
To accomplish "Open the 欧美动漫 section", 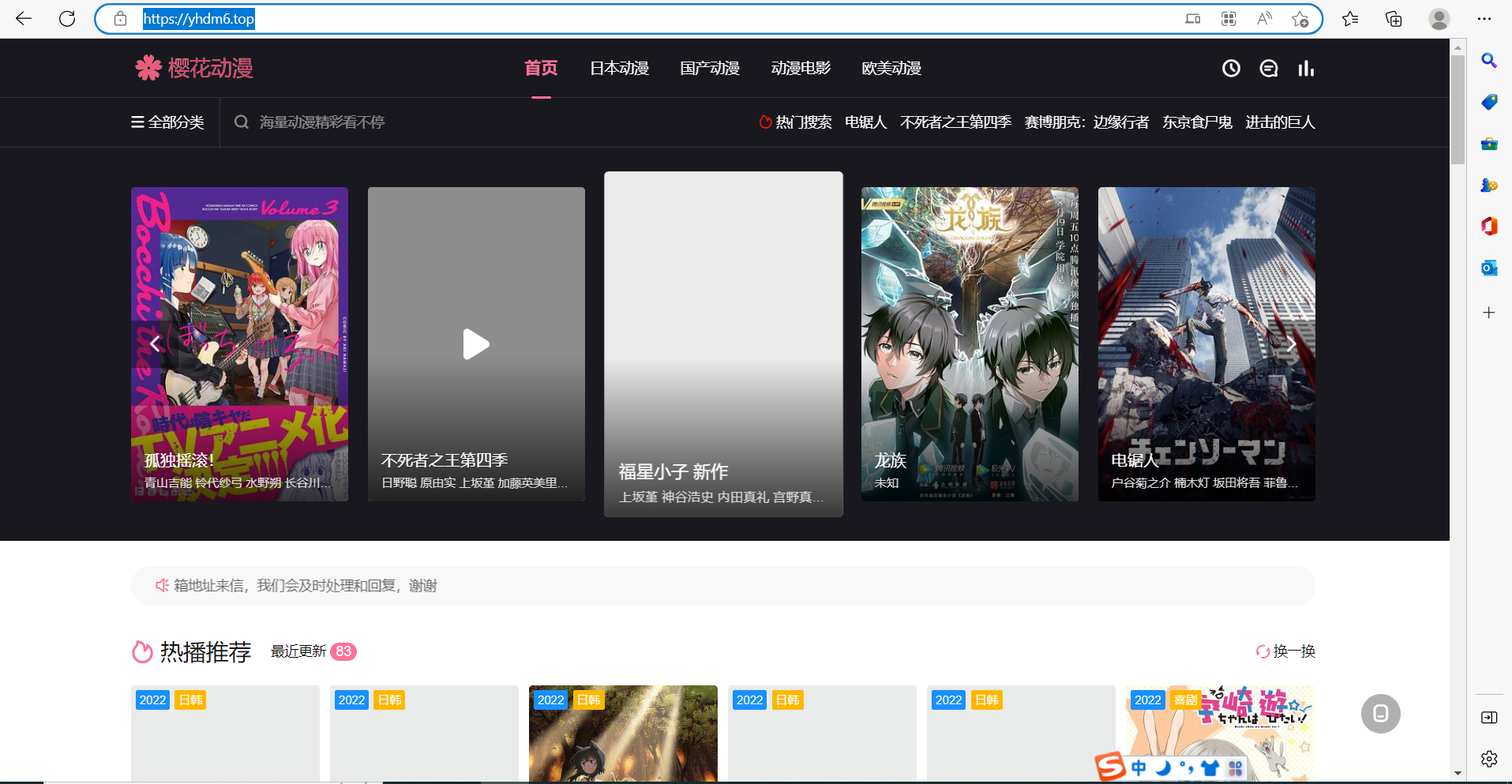I will pos(891,68).
